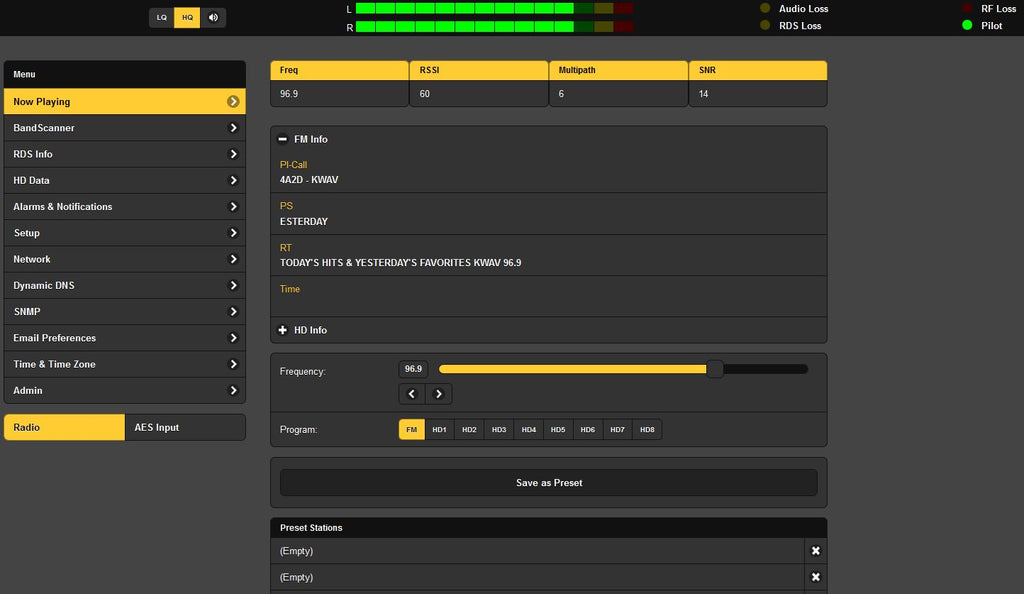The width and height of the screenshot is (1024, 594).
Task: Select HD2 program
Action: (x=469, y=430)
